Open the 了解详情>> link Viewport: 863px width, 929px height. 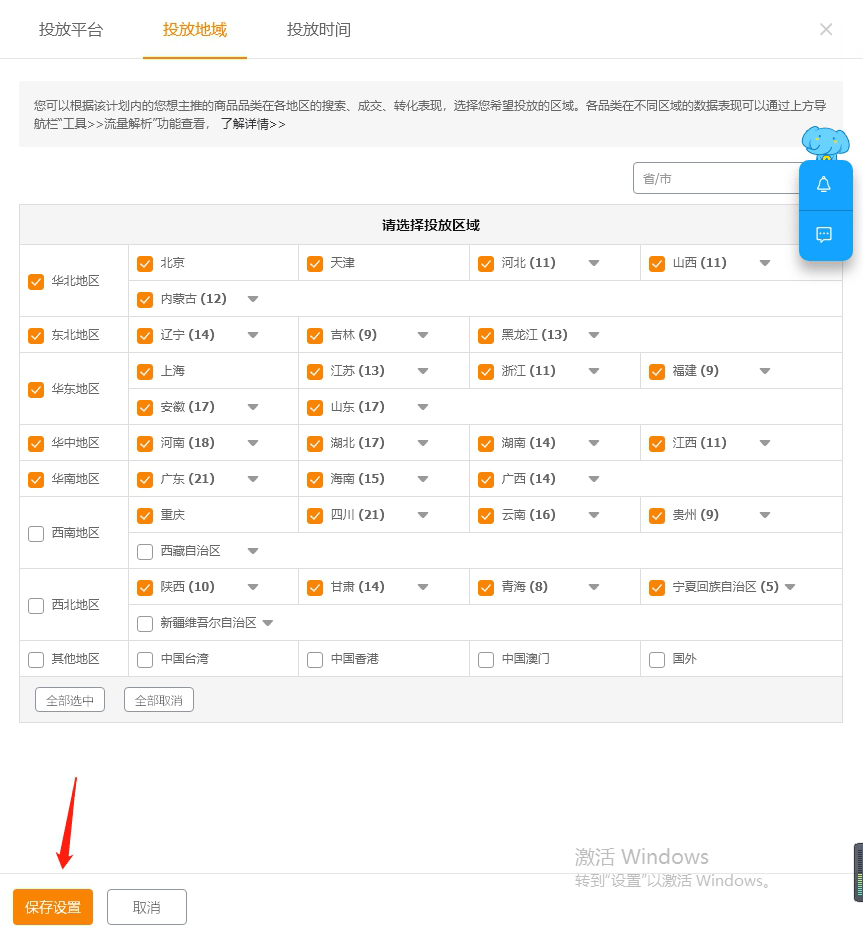pyautogui.click(x=253, y=124)
